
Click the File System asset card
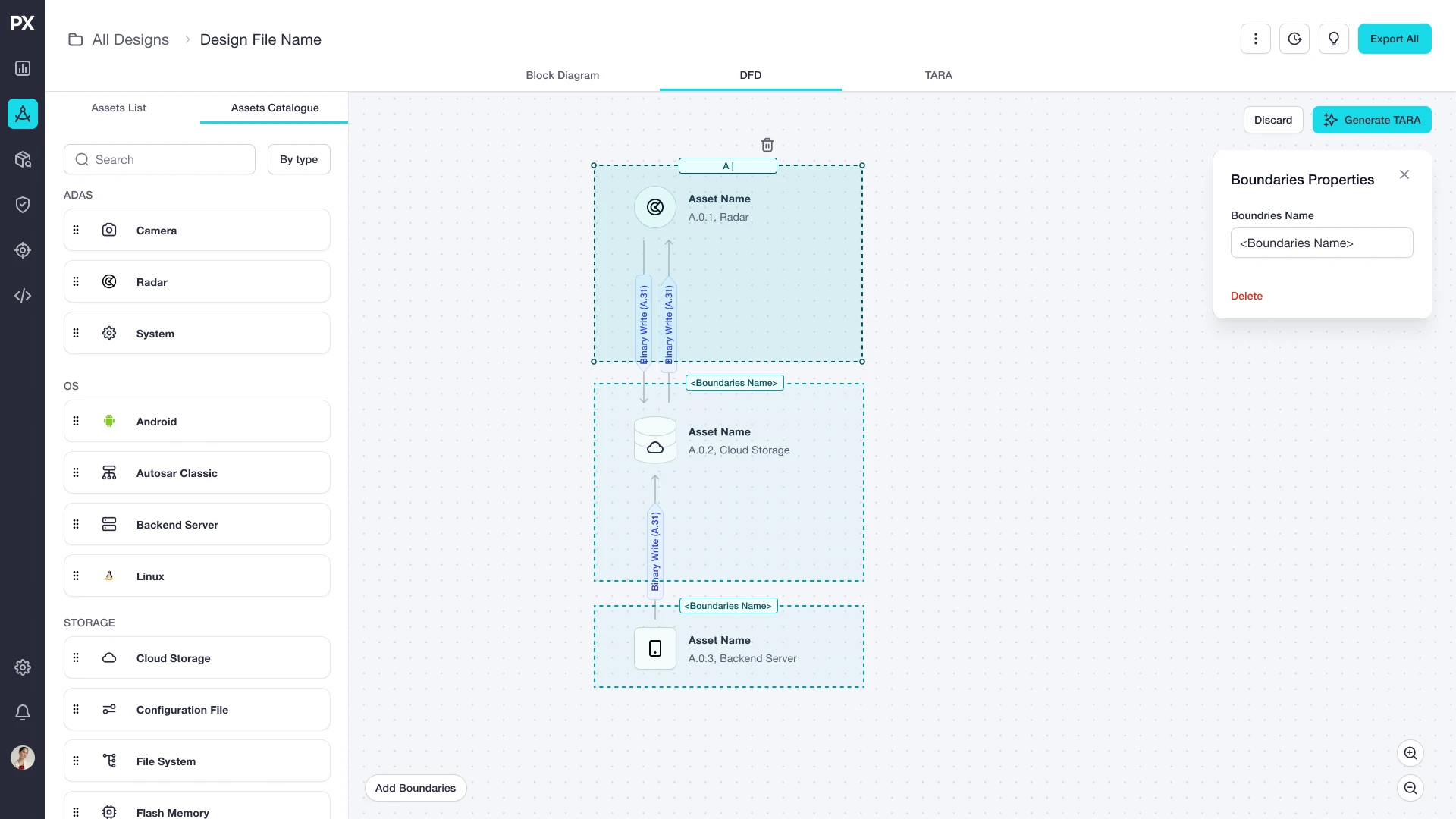pyautogui.click(x=197, y=761)
